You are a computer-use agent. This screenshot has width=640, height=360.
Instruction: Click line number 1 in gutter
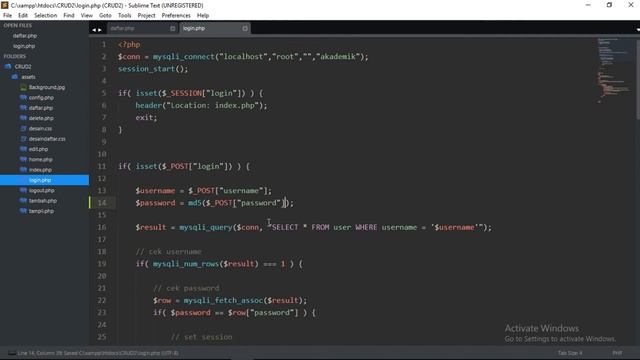point(104,44)
